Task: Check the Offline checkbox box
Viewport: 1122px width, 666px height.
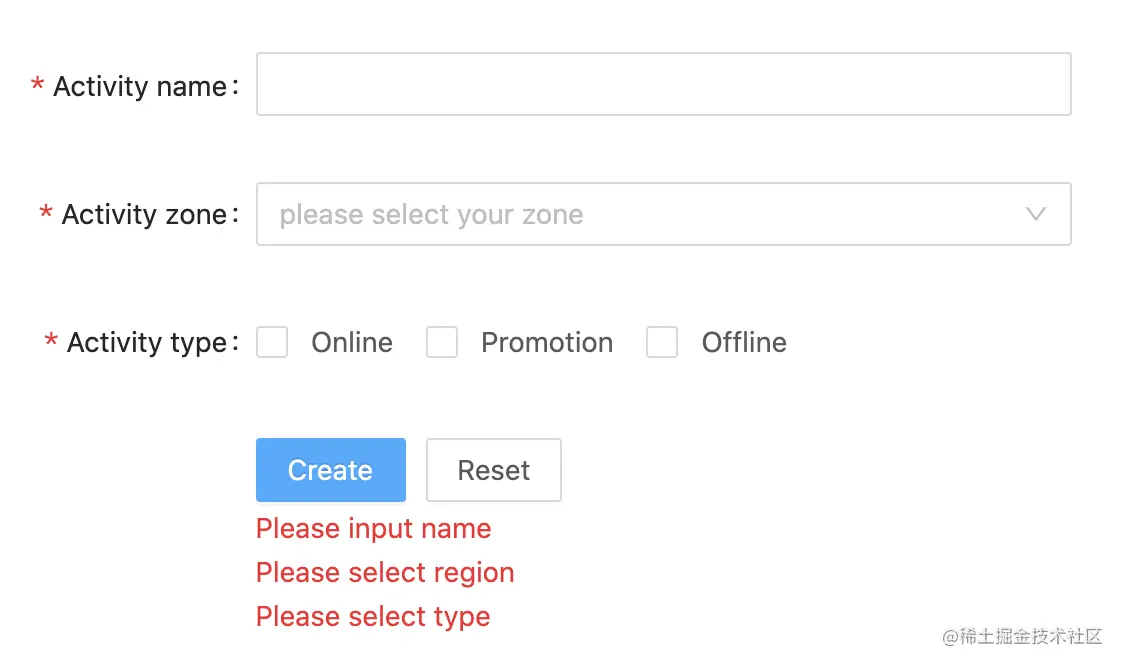Action: click(x=662, y=342)
